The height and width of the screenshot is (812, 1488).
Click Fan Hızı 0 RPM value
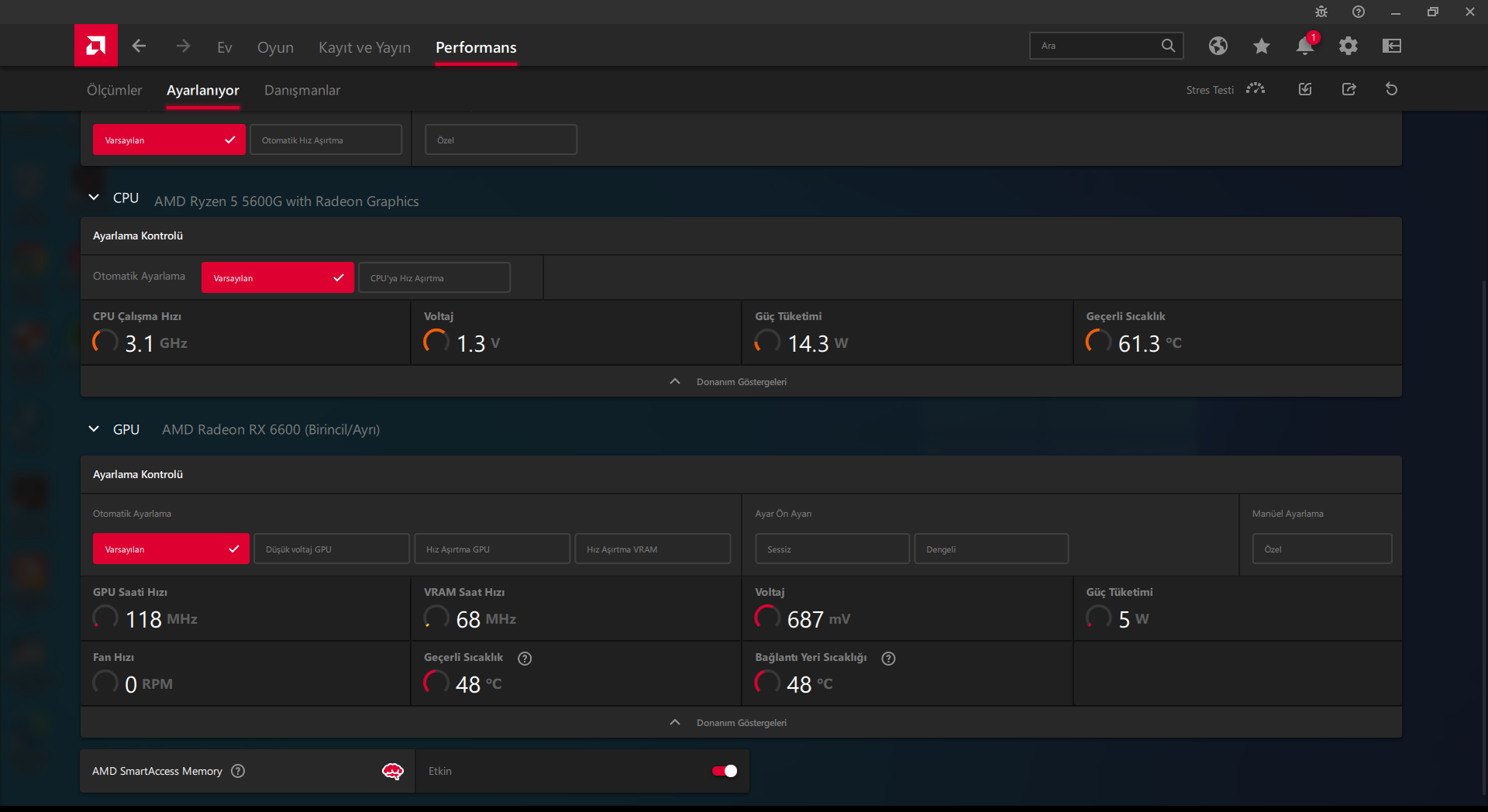149,684
